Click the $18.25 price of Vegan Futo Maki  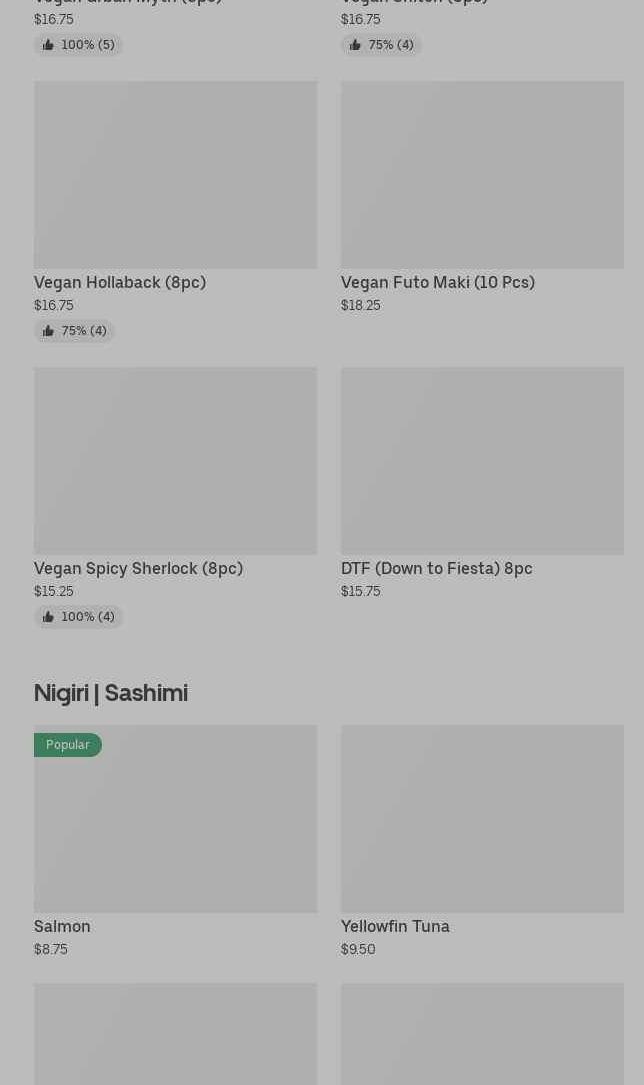click(360, 306)
